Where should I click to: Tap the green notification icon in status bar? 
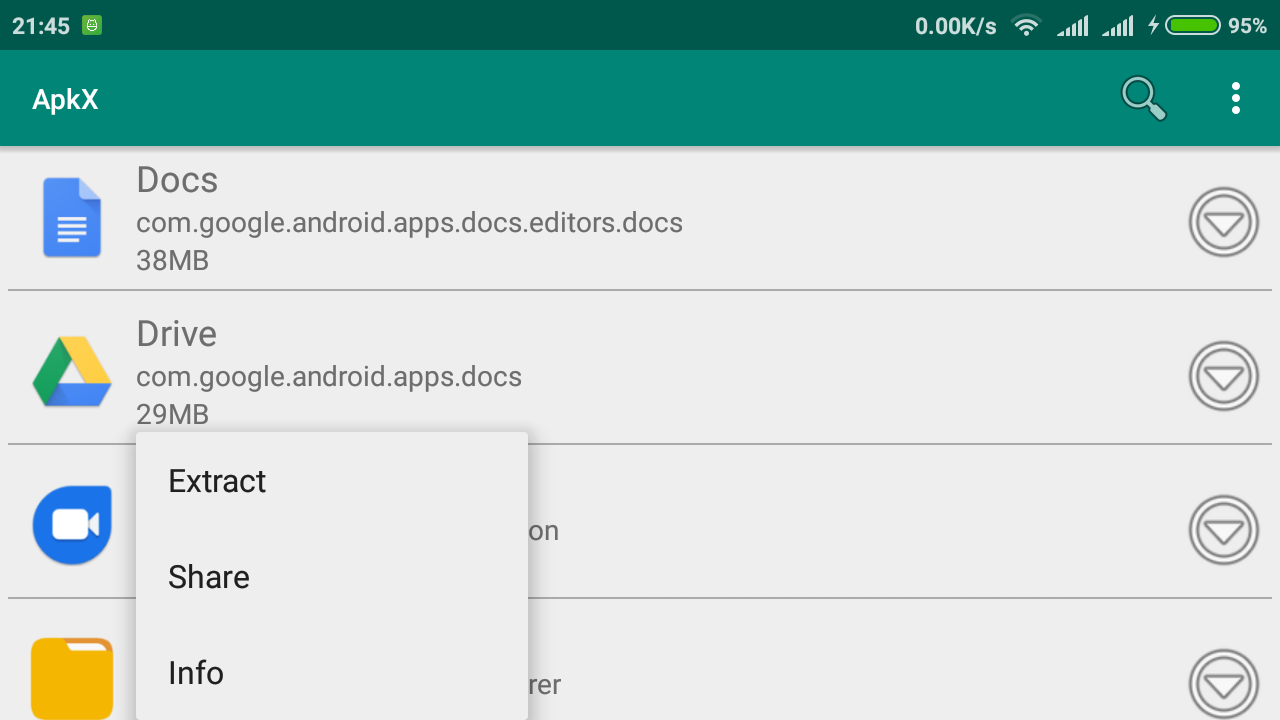pyautogui.click(x=92, y=26)
